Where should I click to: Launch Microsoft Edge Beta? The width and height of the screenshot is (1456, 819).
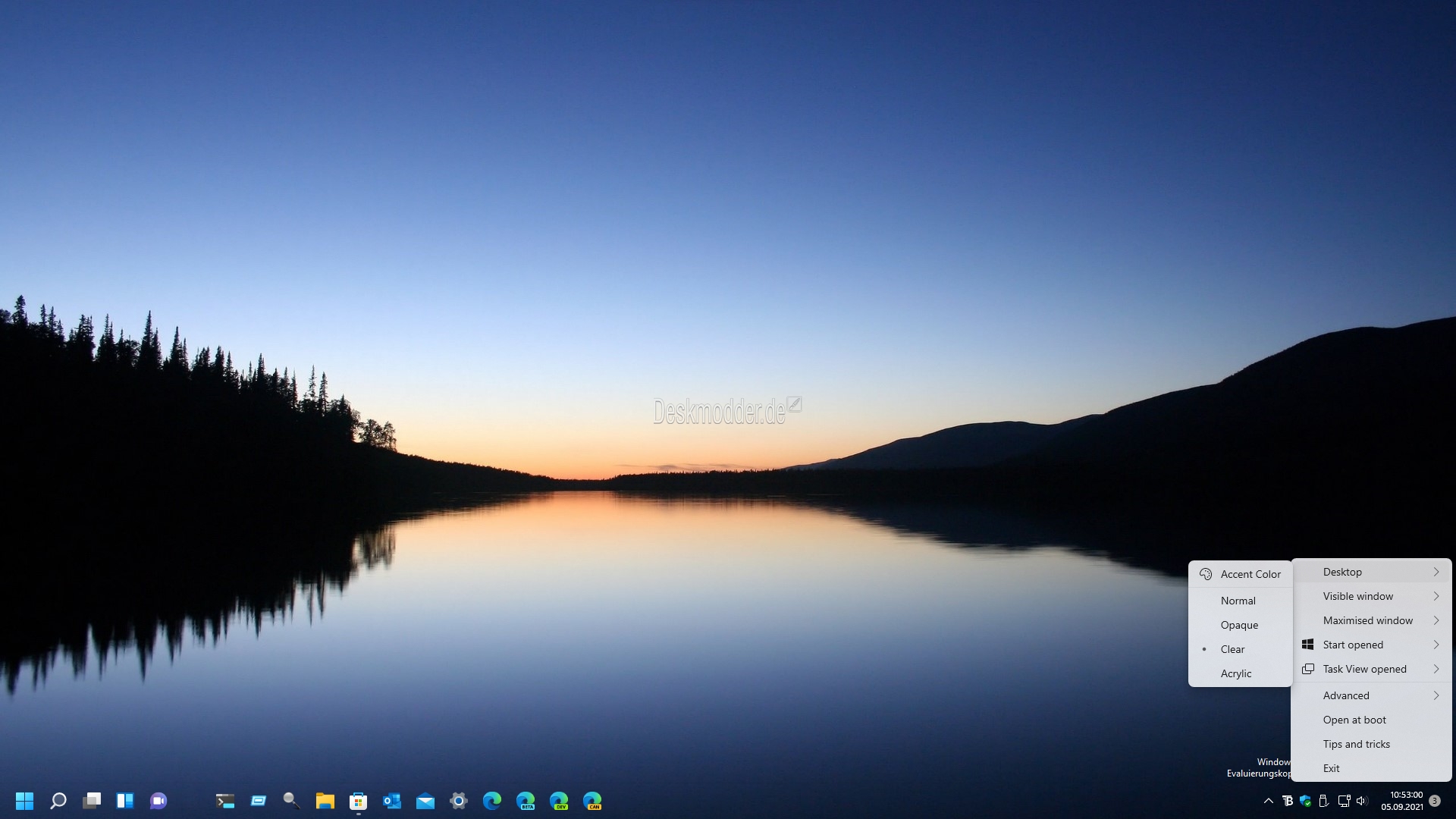pyautogui.click(x=526, y=801)
